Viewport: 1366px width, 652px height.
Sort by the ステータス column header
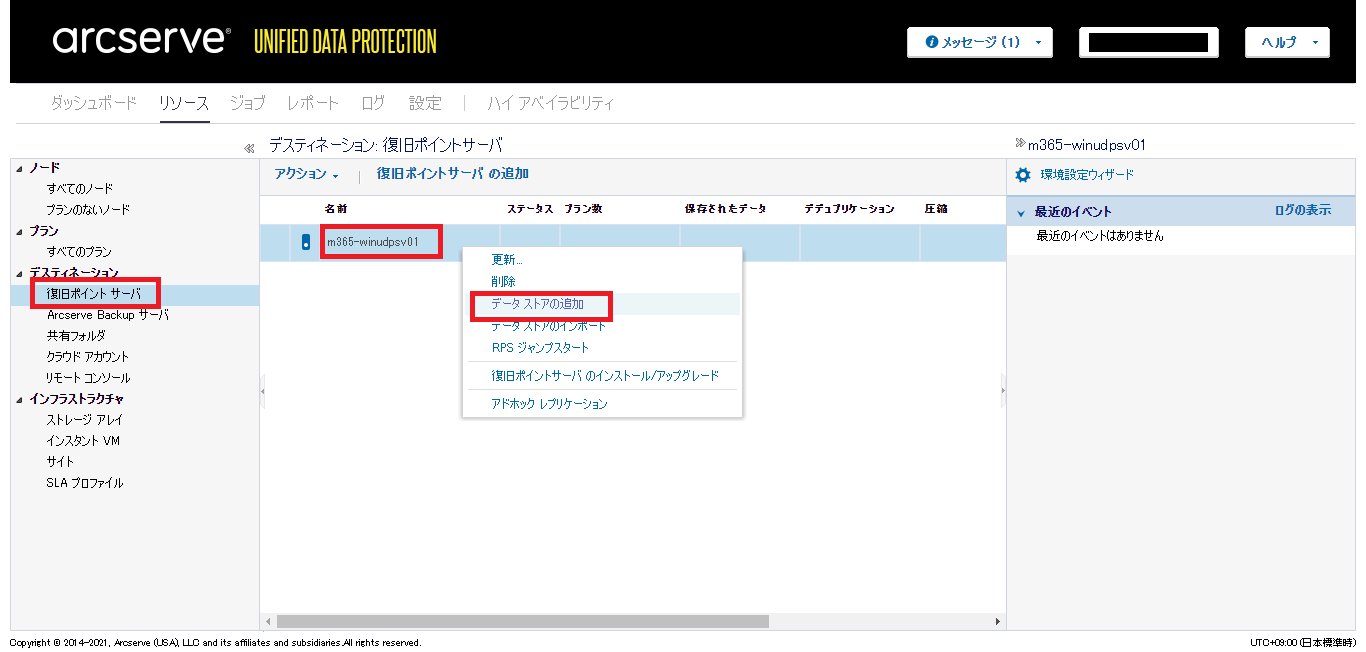530,209
